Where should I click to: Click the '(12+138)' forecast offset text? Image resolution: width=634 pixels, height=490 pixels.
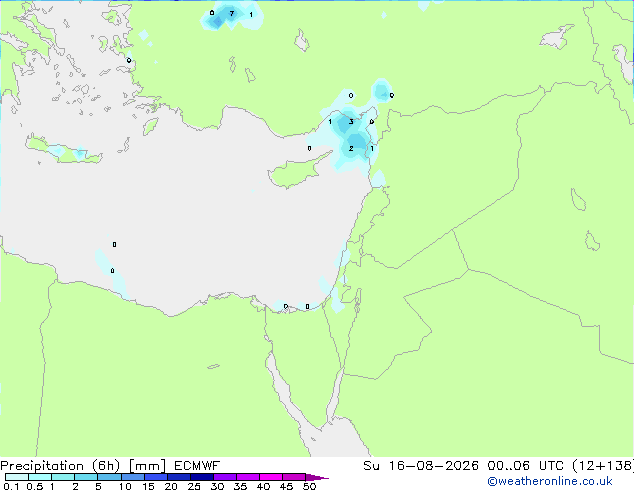[x=603, y=466]
